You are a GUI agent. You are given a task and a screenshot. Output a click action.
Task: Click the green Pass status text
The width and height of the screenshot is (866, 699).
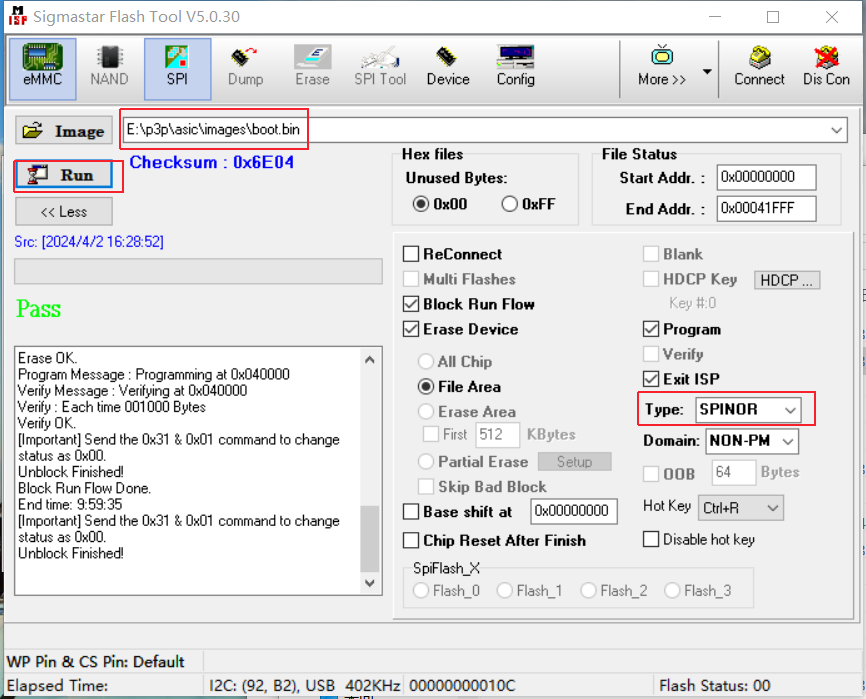39,309
